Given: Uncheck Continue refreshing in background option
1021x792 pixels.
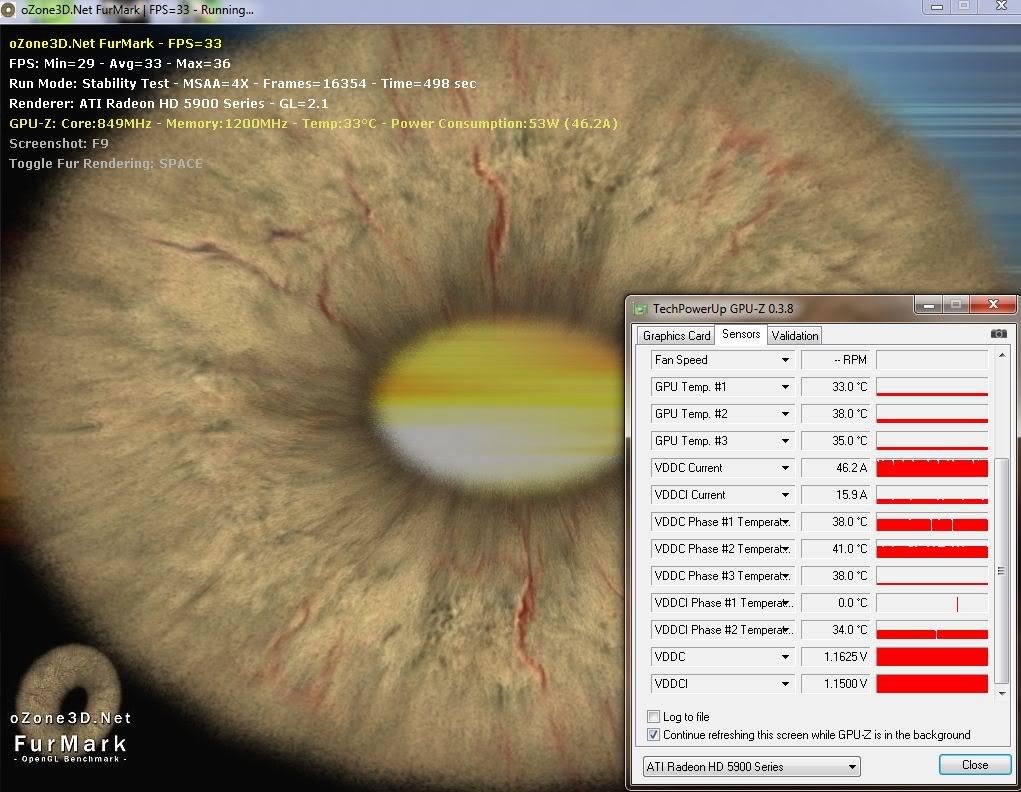Looking at the screenshot, I should pyautogui.click(x=653, y=735).
